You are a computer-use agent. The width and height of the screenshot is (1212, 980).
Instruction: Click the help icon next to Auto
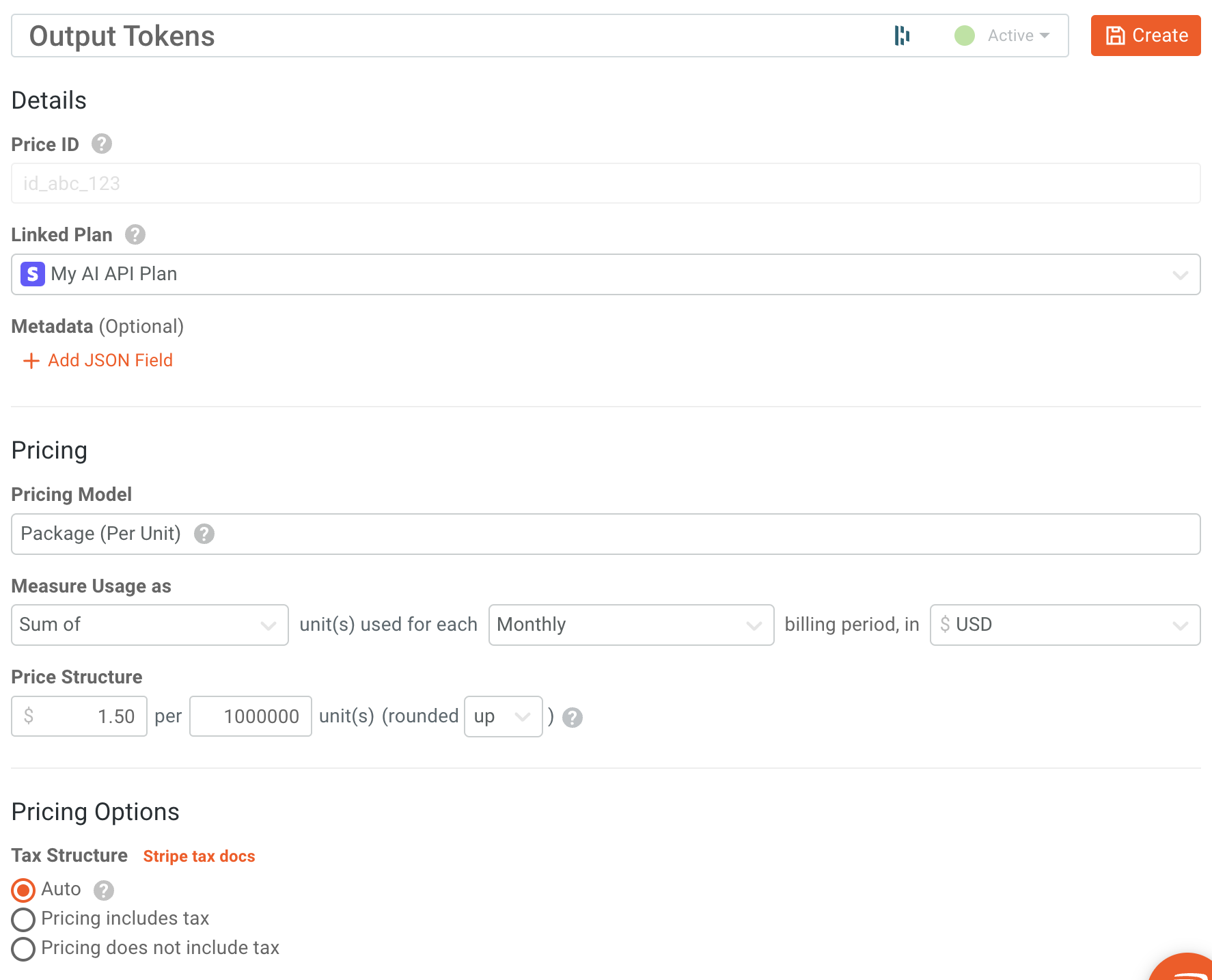[103, 890]
